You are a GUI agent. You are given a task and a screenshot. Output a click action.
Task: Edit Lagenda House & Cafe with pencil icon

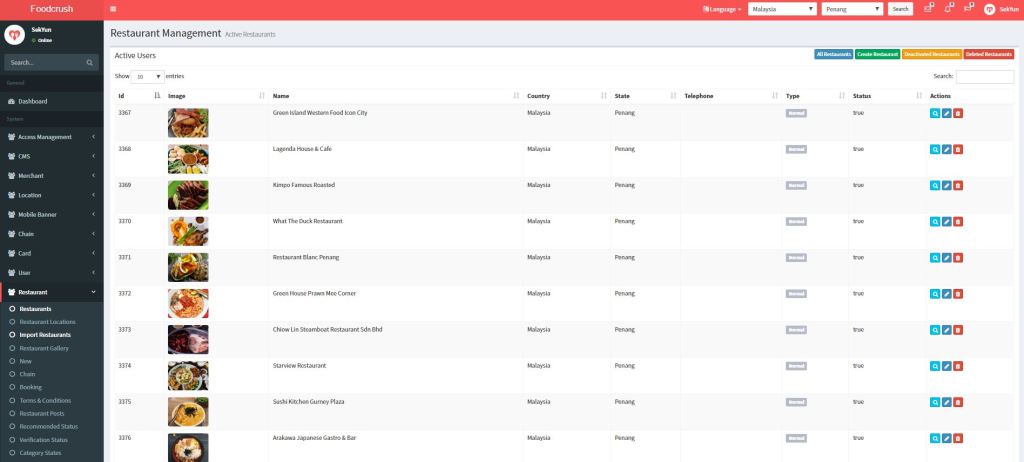tap(946, 150)
